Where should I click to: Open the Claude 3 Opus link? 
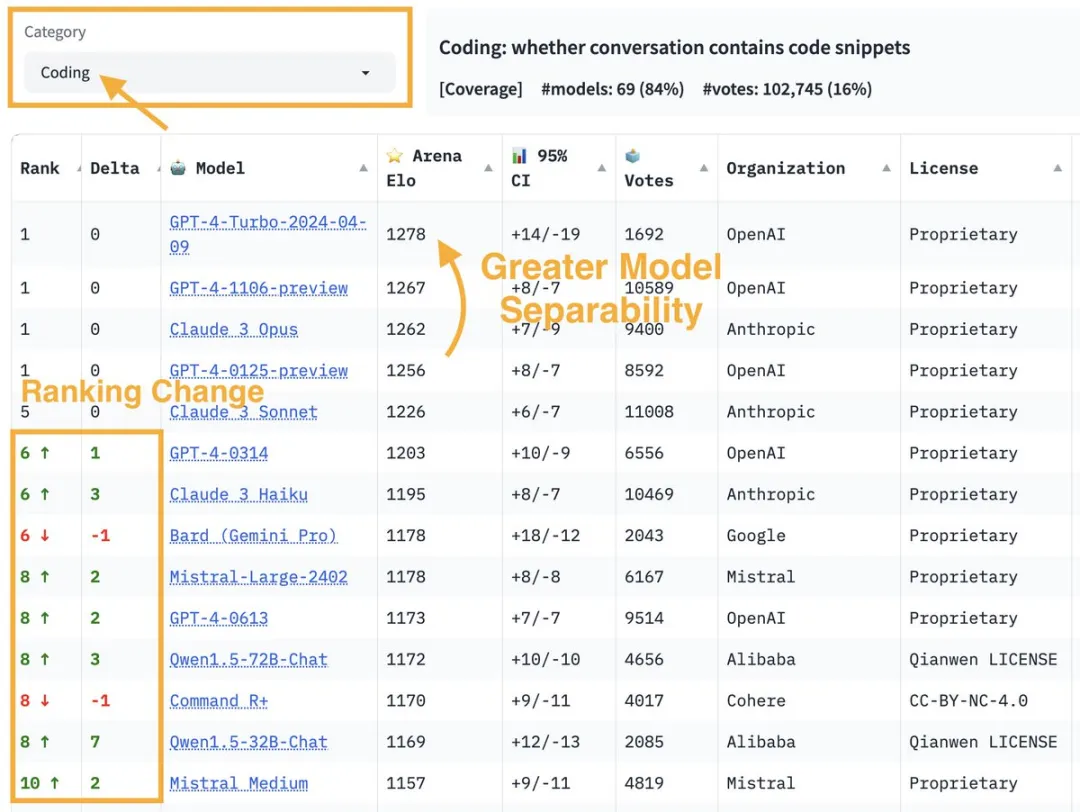233,330
